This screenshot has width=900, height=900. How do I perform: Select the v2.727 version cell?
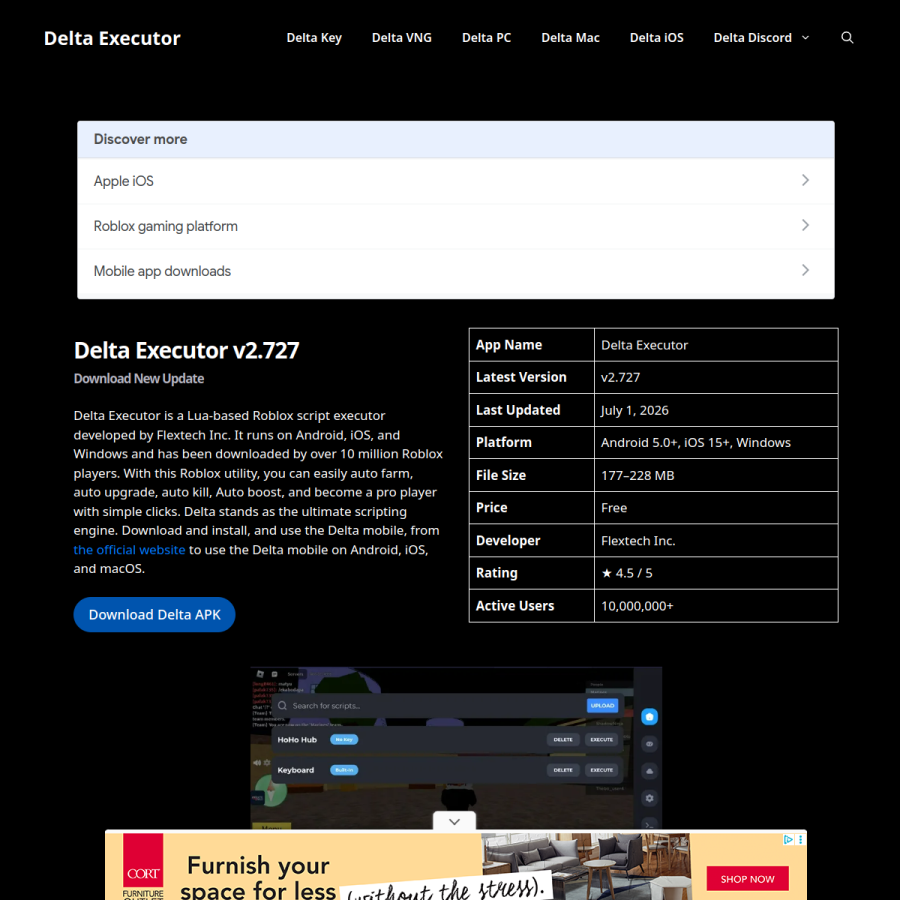(x=716, y=378)
